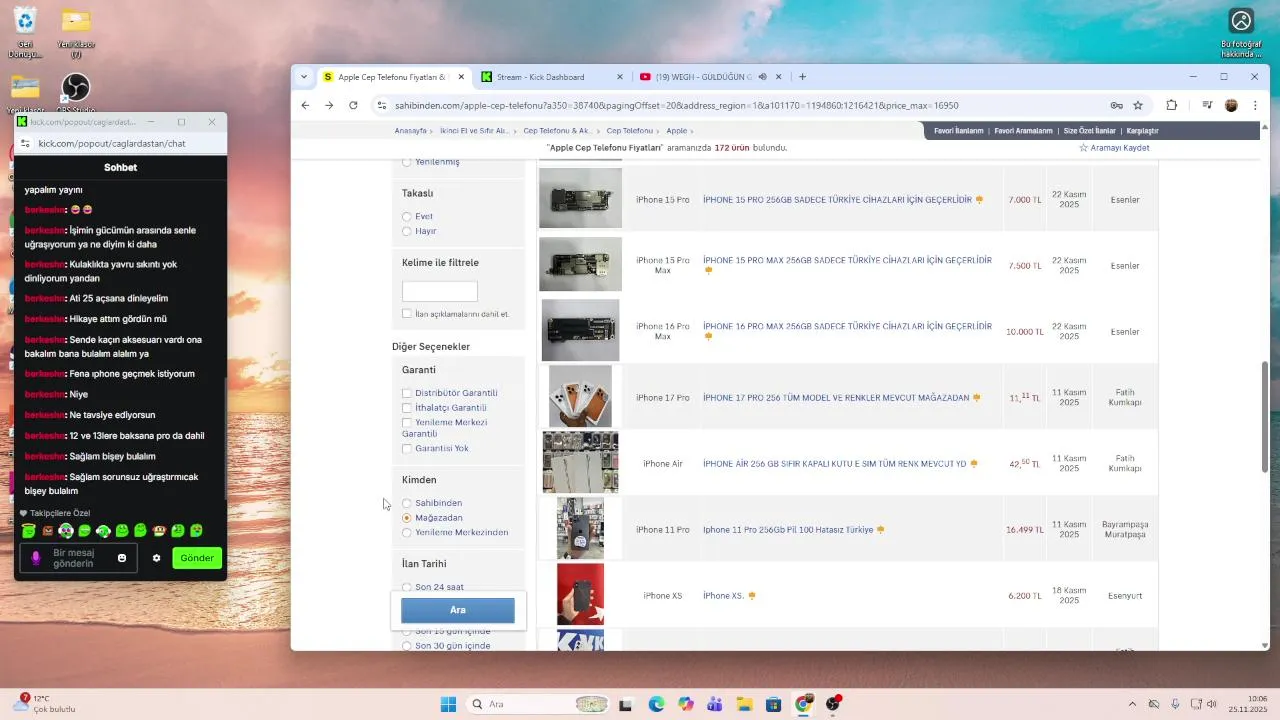Select Takaslı Evet radio option
The width and height of the screenshot is (1280, 720).
point(407,216)
